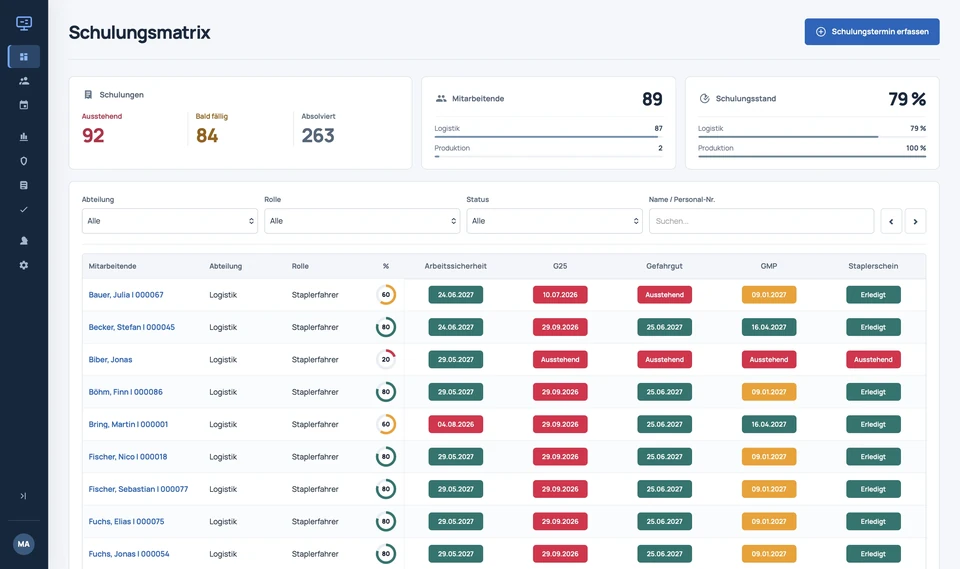Click the Arbeitssicherheit column header

(456, 266)
